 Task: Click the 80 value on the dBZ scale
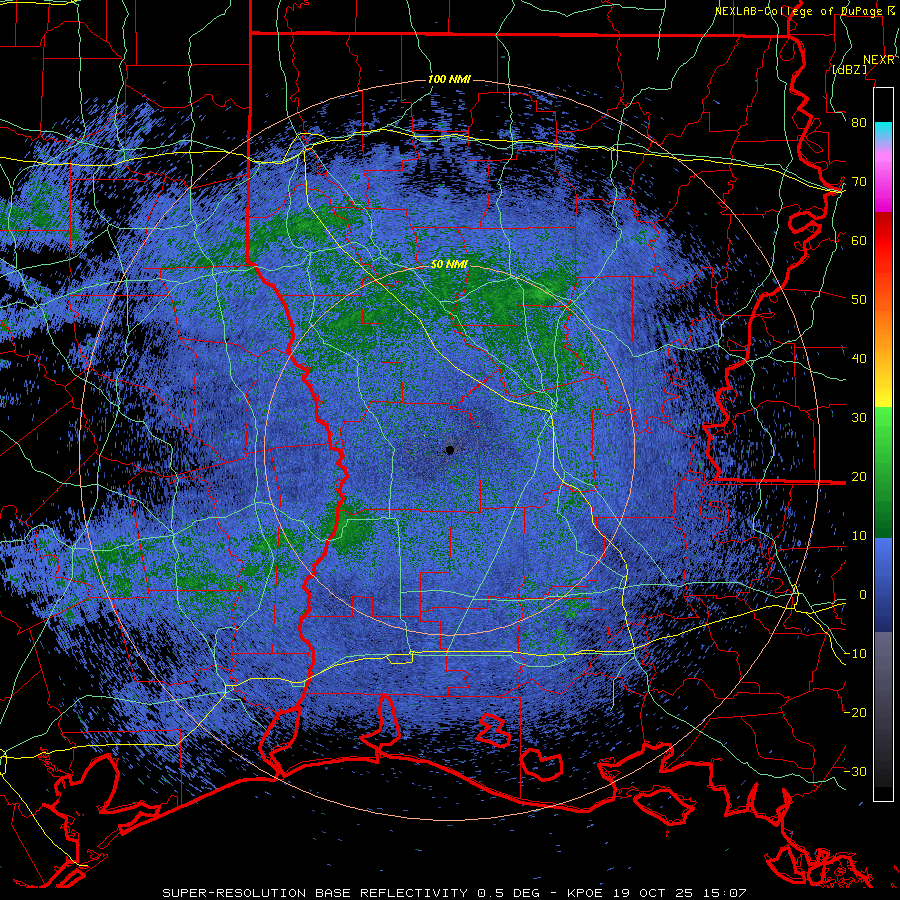(859, 122)
